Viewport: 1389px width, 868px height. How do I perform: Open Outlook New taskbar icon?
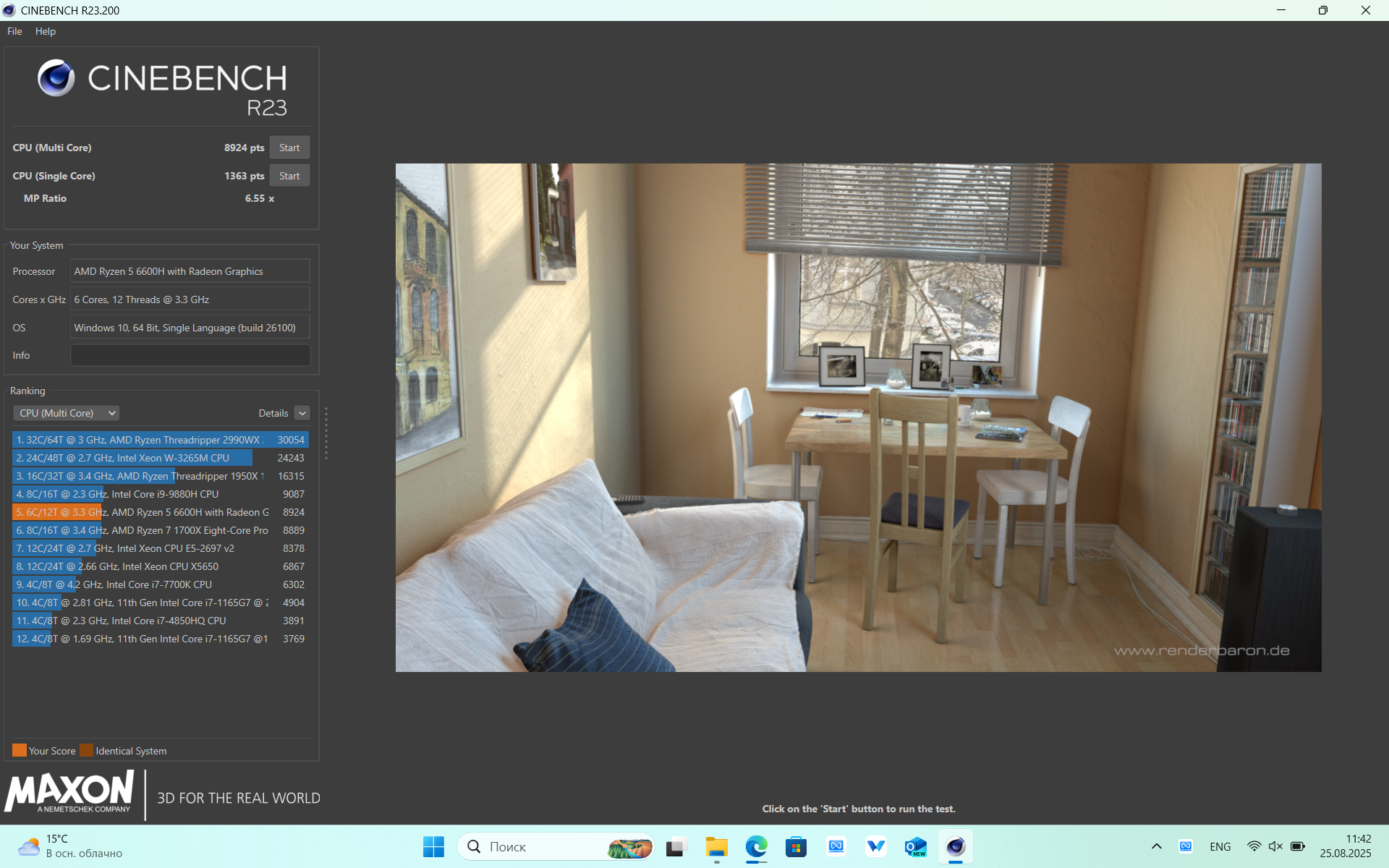coord(915,846)
